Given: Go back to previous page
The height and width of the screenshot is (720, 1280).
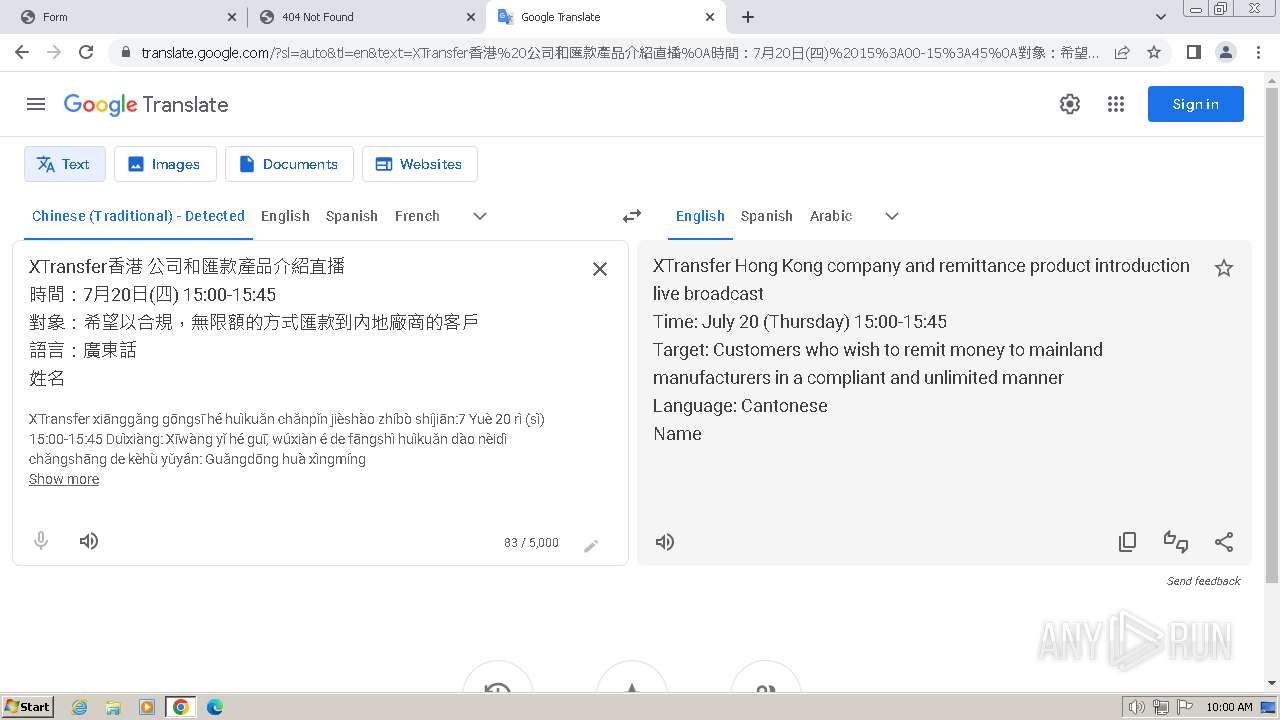Looking at the screenshot, I should click(22, 52).
